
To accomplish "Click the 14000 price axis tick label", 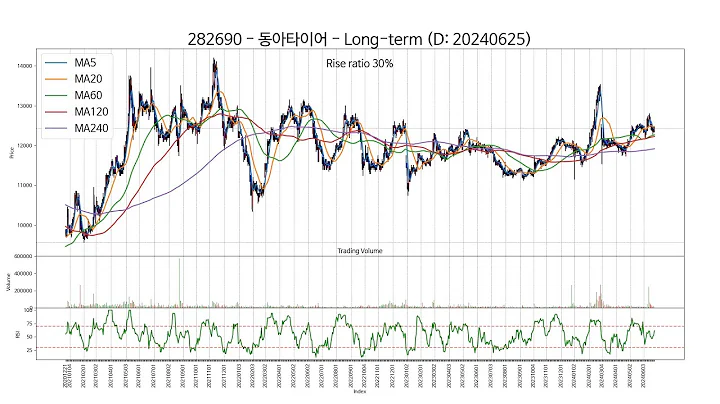I will click(x=25, y=66).
